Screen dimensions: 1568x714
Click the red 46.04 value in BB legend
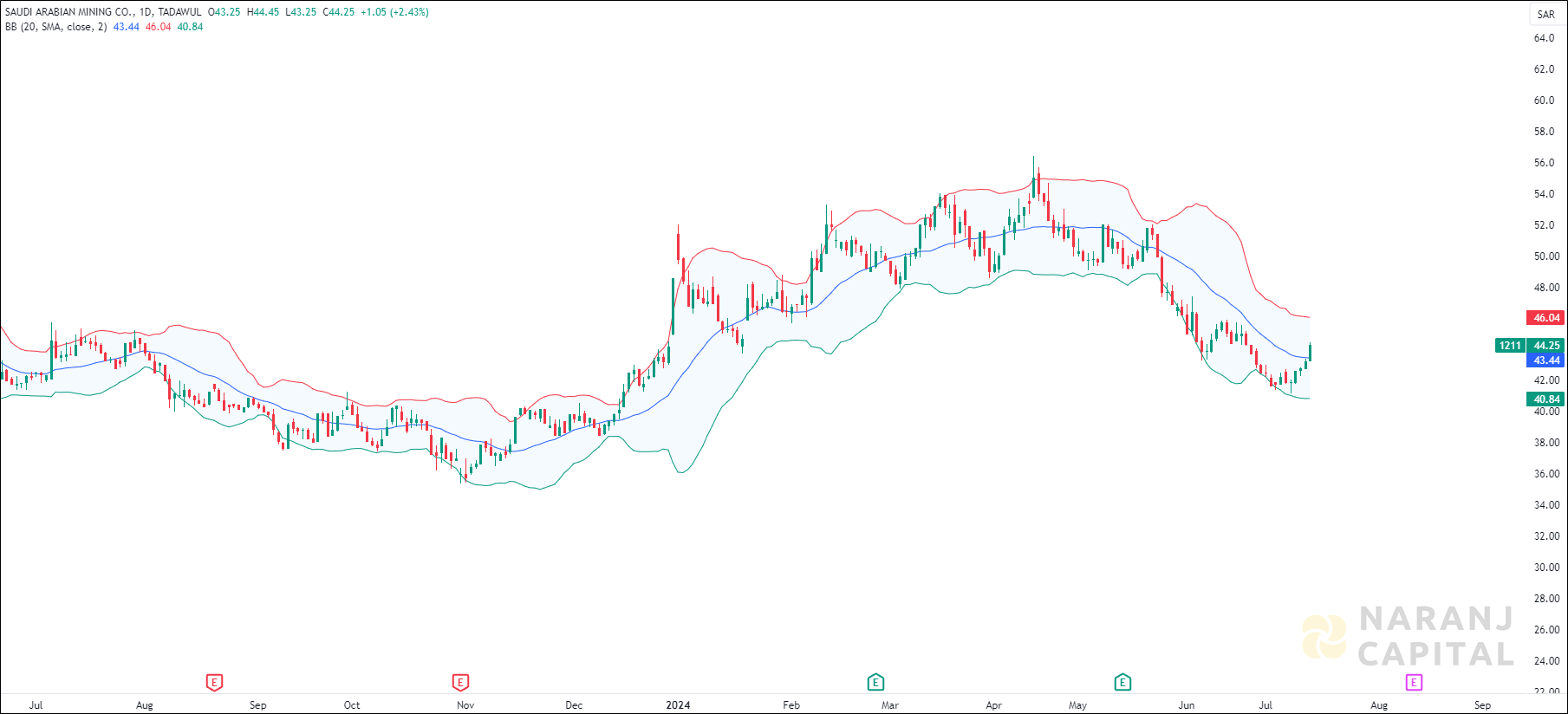coord(158,27)
